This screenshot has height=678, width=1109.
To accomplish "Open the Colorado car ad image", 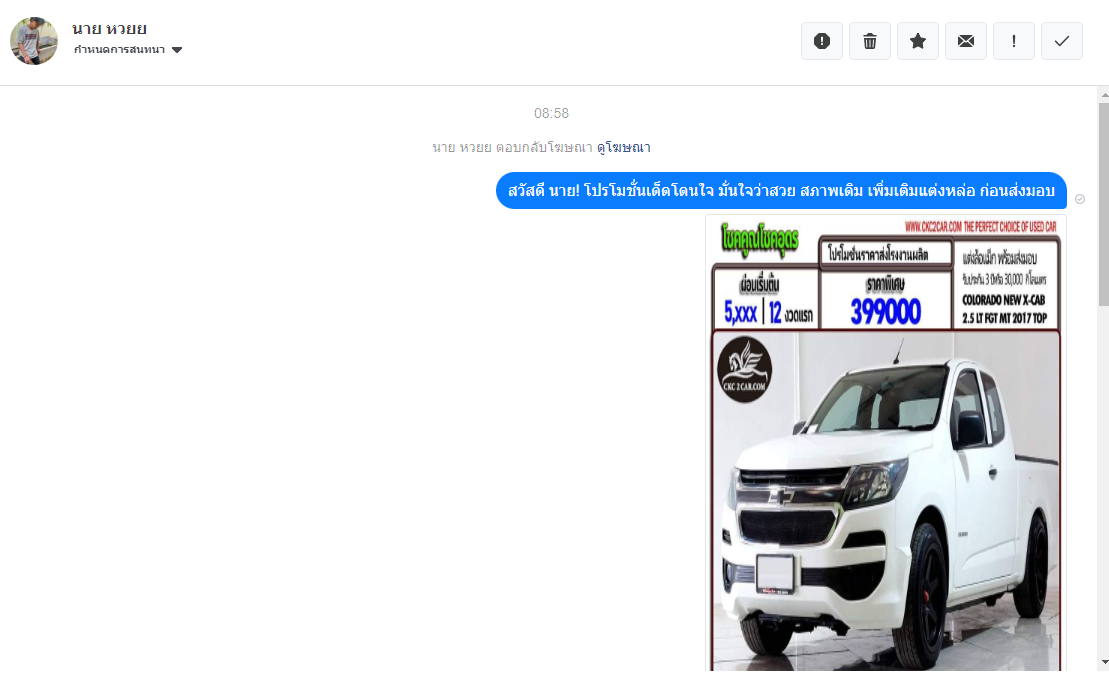I will tap(886, 443).
